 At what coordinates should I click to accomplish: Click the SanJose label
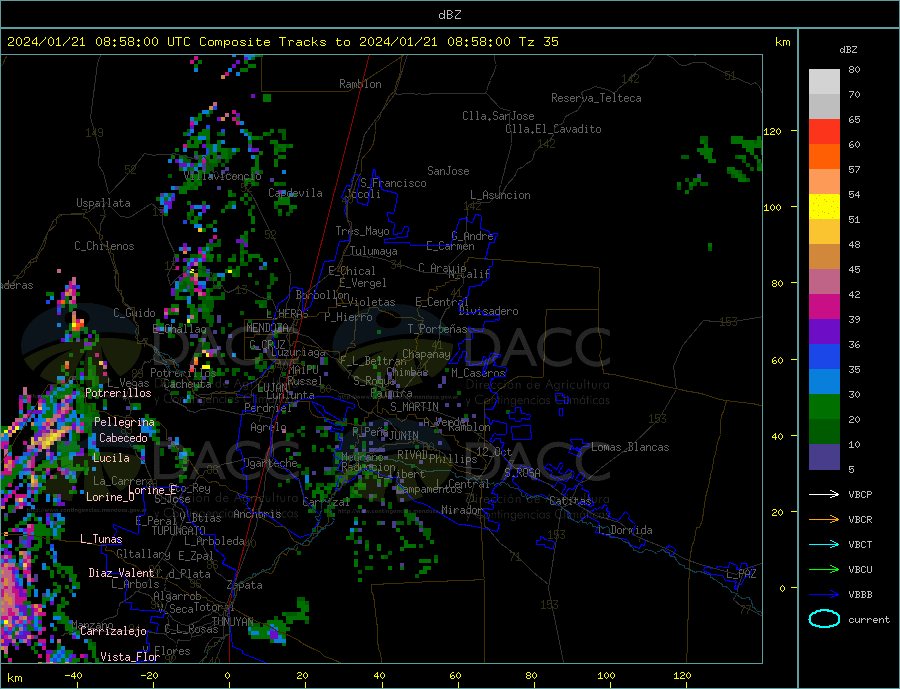pos(448,171)
